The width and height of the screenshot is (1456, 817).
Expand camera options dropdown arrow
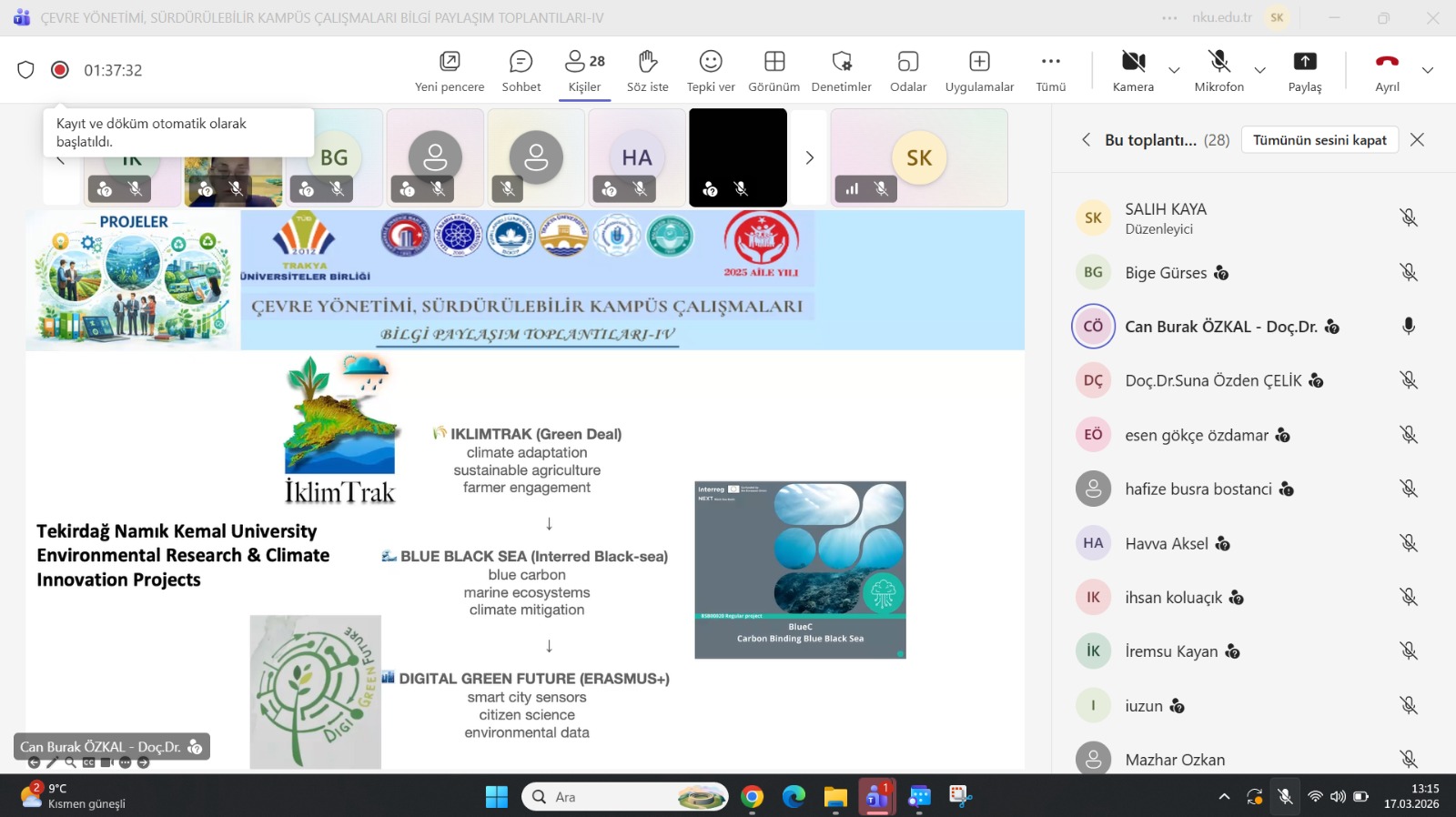click(x=1174, y=70)
